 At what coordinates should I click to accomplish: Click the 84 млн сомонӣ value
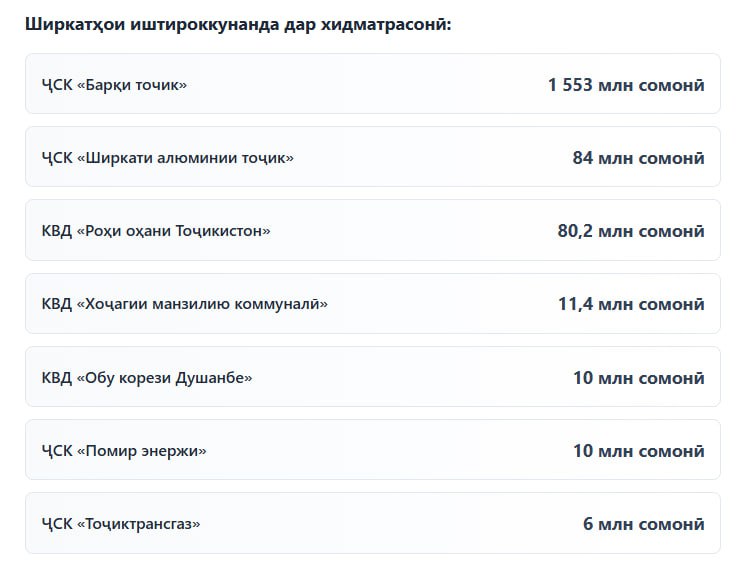638,158
